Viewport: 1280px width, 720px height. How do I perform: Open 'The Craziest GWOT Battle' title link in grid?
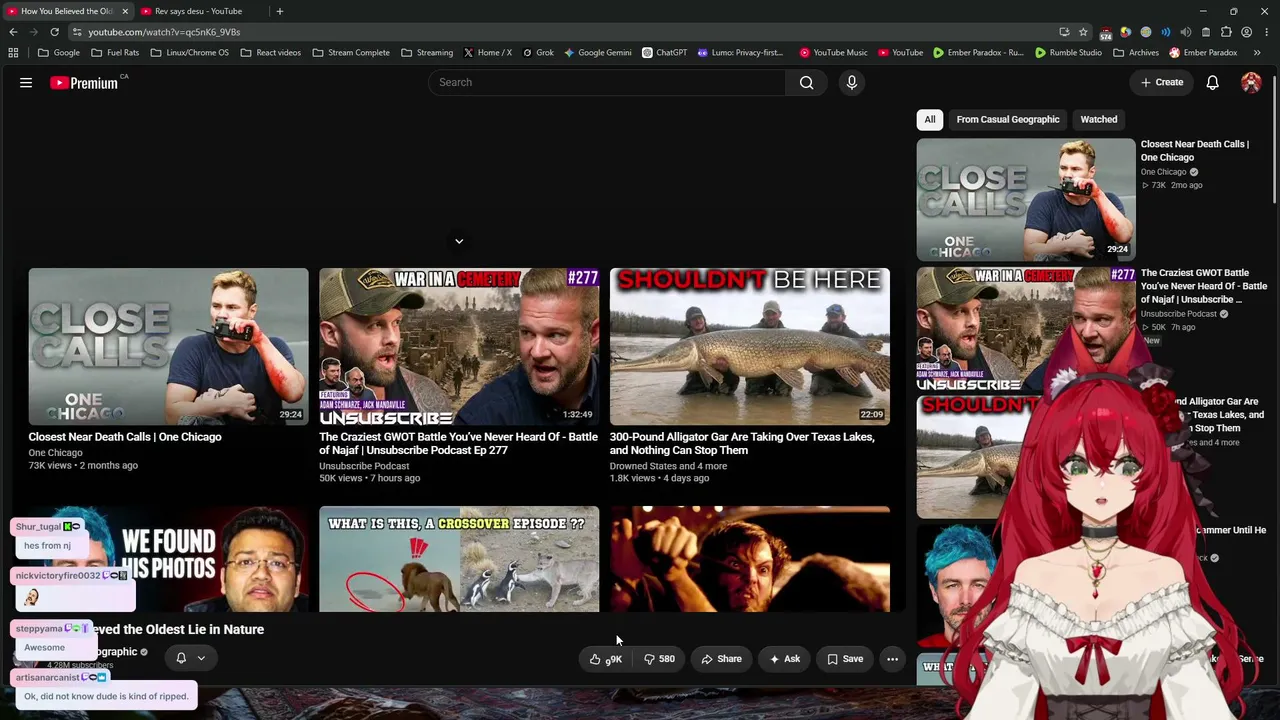tap(458, 444)
